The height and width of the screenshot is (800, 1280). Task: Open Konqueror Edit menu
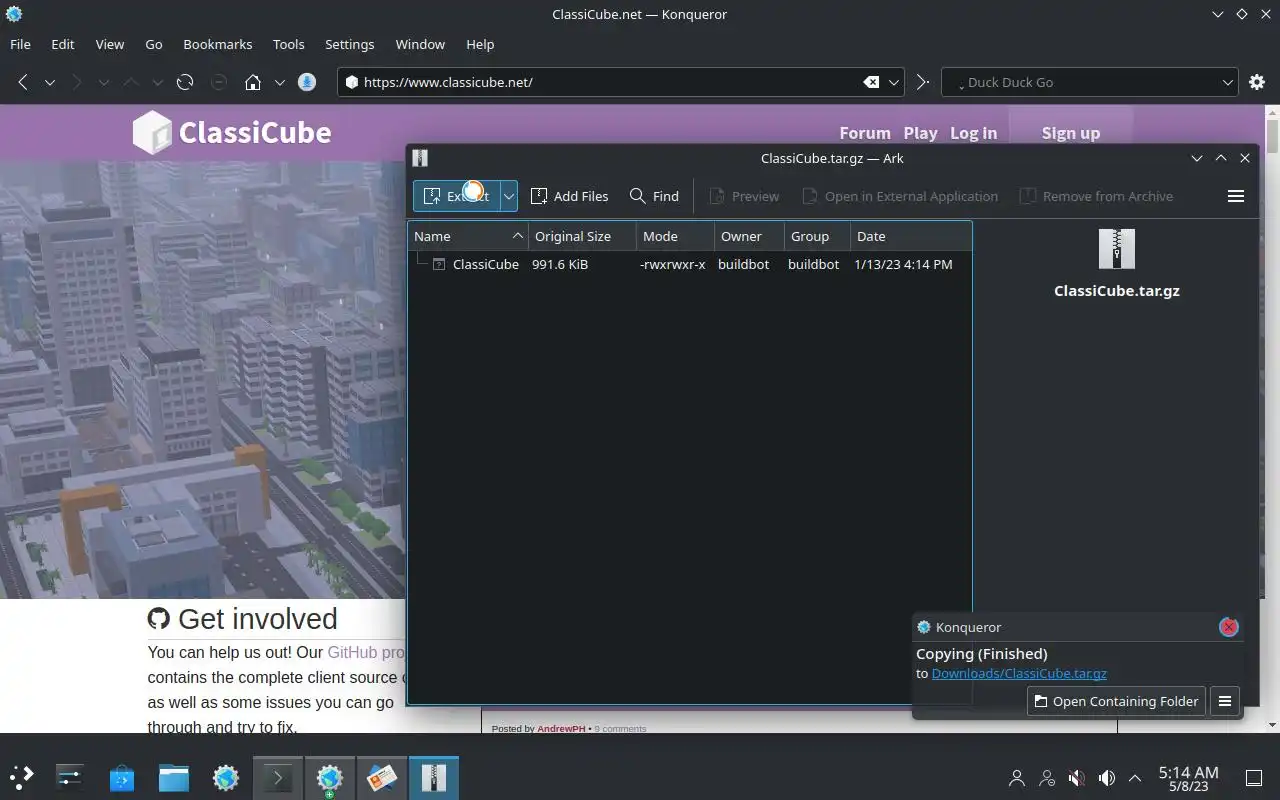63,44
